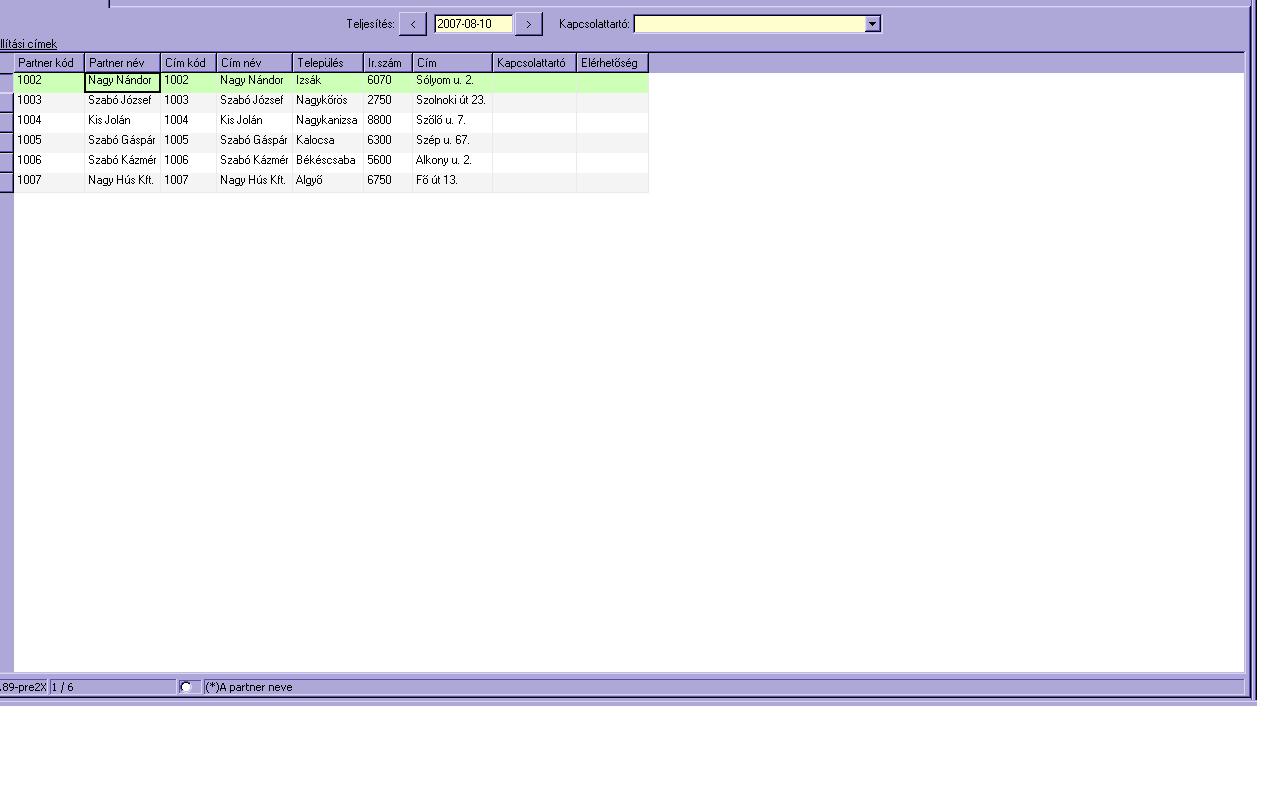Click the previous date arrow beside Teljesítés
This screenshot has height=800, width=1280.
click(412, 24)
